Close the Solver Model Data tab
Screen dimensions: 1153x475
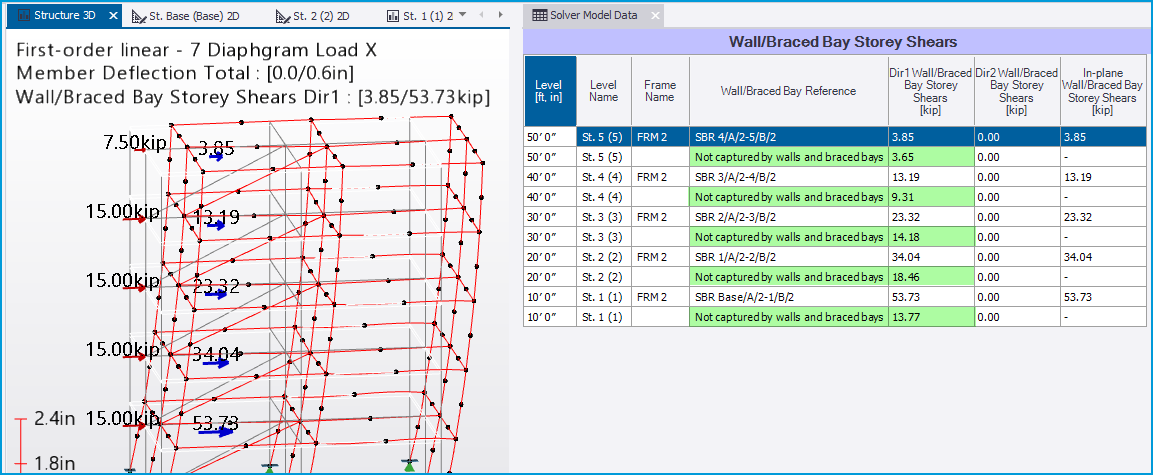tap(654, 16)
